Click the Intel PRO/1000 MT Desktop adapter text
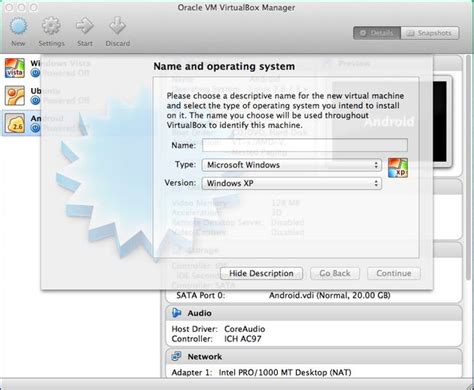The width and height of the screenshot is (474, 390). 285,372
